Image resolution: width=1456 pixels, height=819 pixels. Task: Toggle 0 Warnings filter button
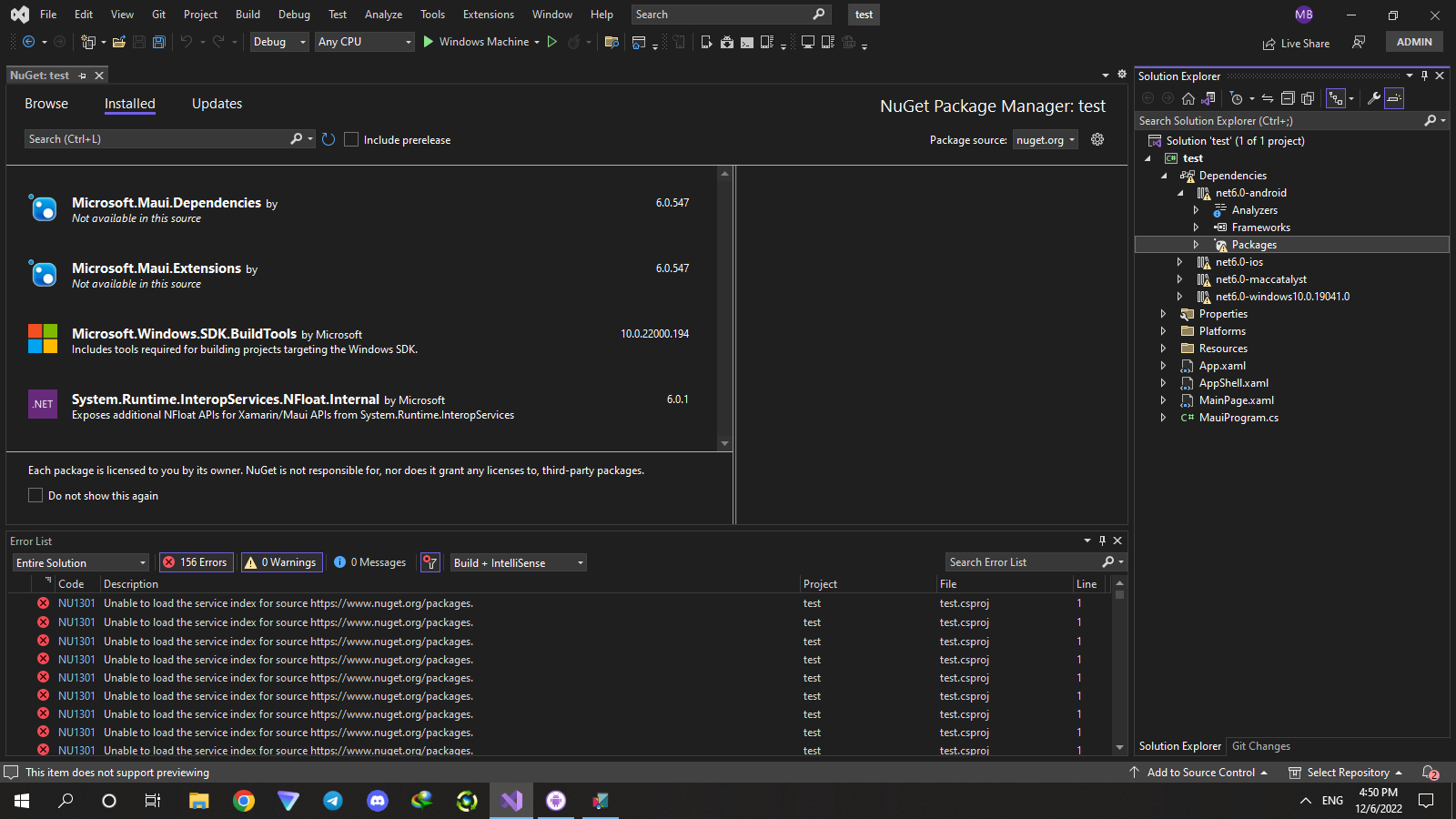tap(281, 562)
